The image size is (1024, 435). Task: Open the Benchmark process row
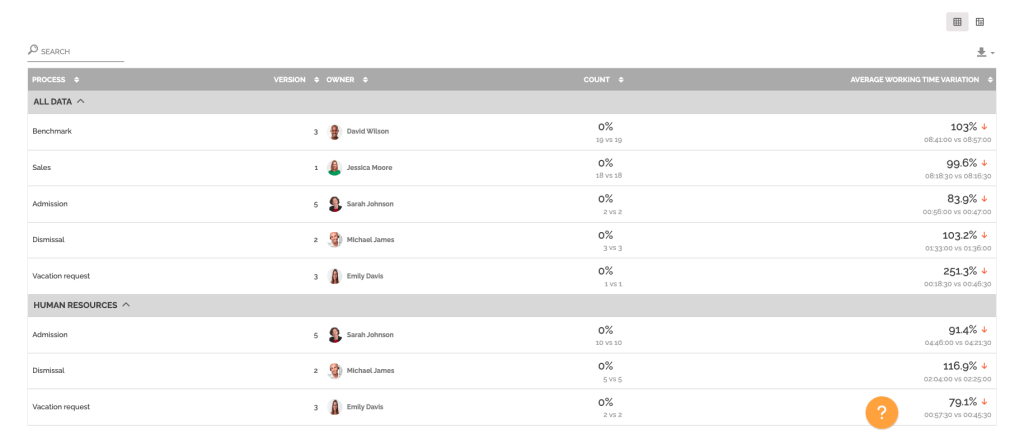tap(52, 131)
